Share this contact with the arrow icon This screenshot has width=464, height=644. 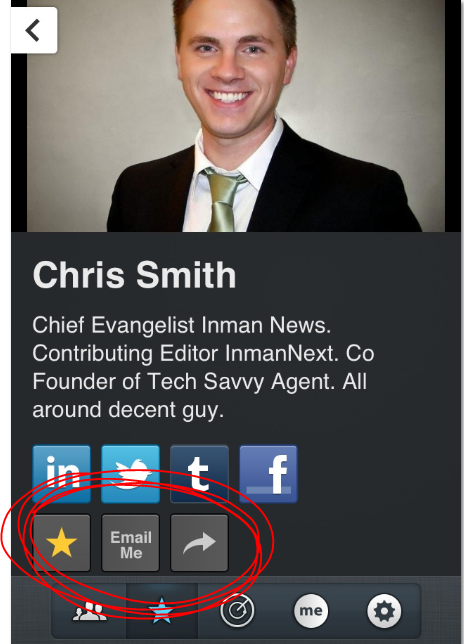coord(200,543)
